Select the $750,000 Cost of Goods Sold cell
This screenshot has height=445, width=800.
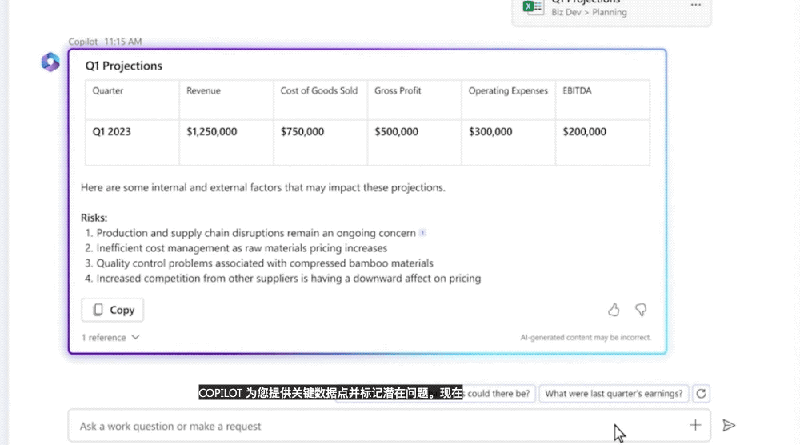coord(302,131)
